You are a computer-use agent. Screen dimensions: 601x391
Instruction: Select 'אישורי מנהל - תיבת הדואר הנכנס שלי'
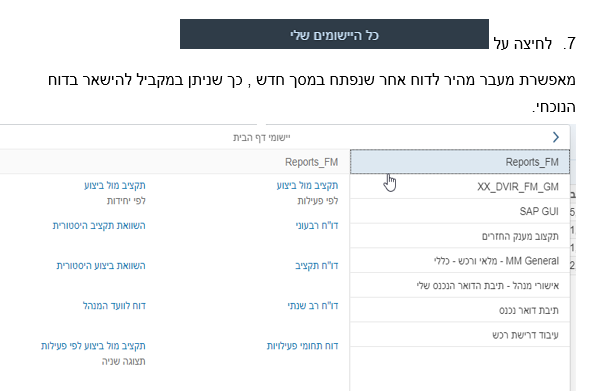[x=460, y=285]
